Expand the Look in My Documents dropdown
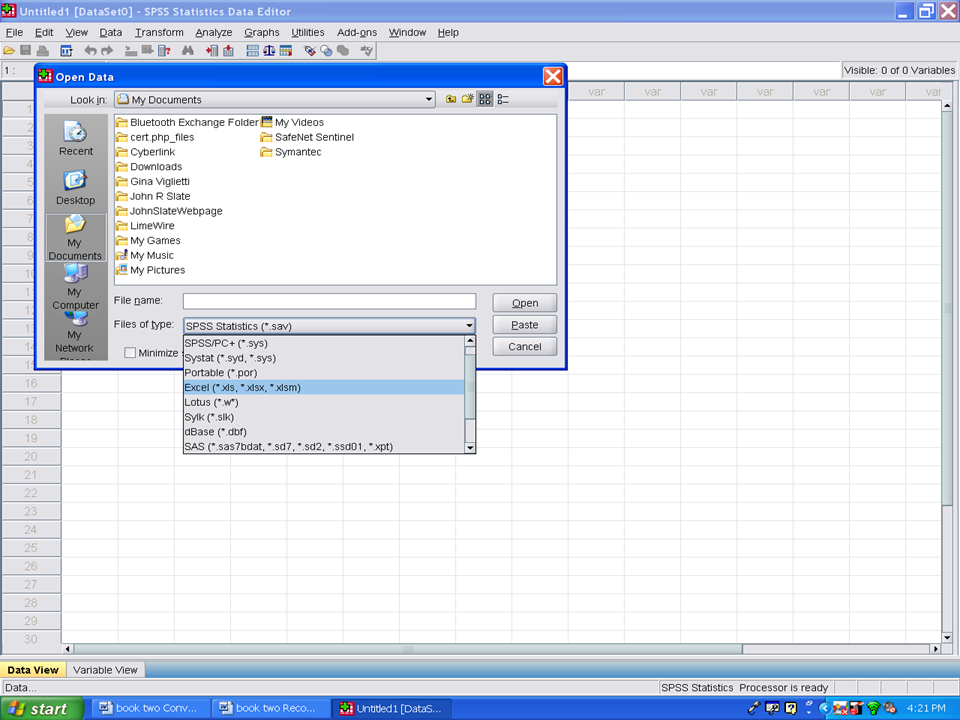Image resolution: width=960 pixels, height=720 pixels. point(429,99)
